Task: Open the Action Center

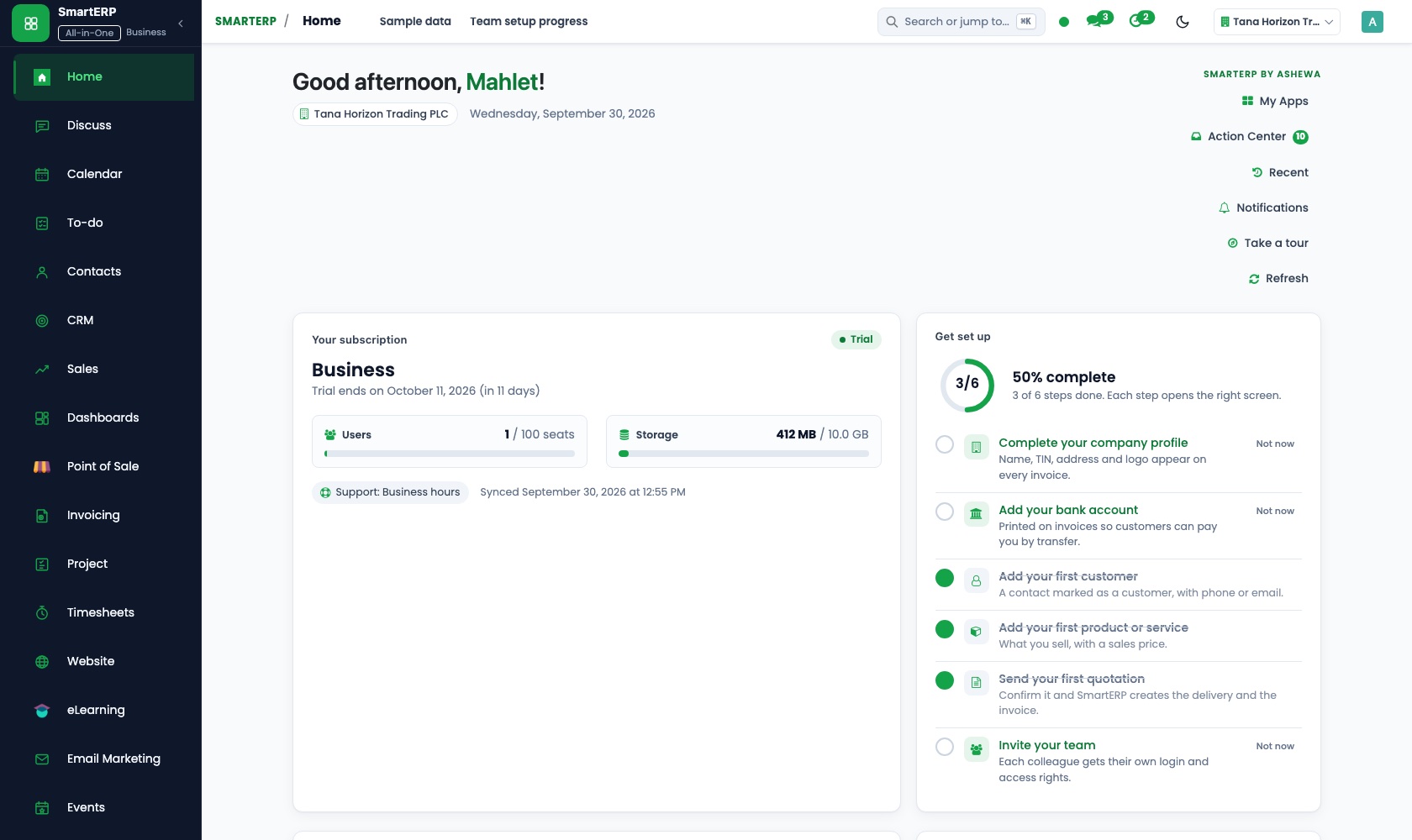Action: click(x=1250, y=137)
